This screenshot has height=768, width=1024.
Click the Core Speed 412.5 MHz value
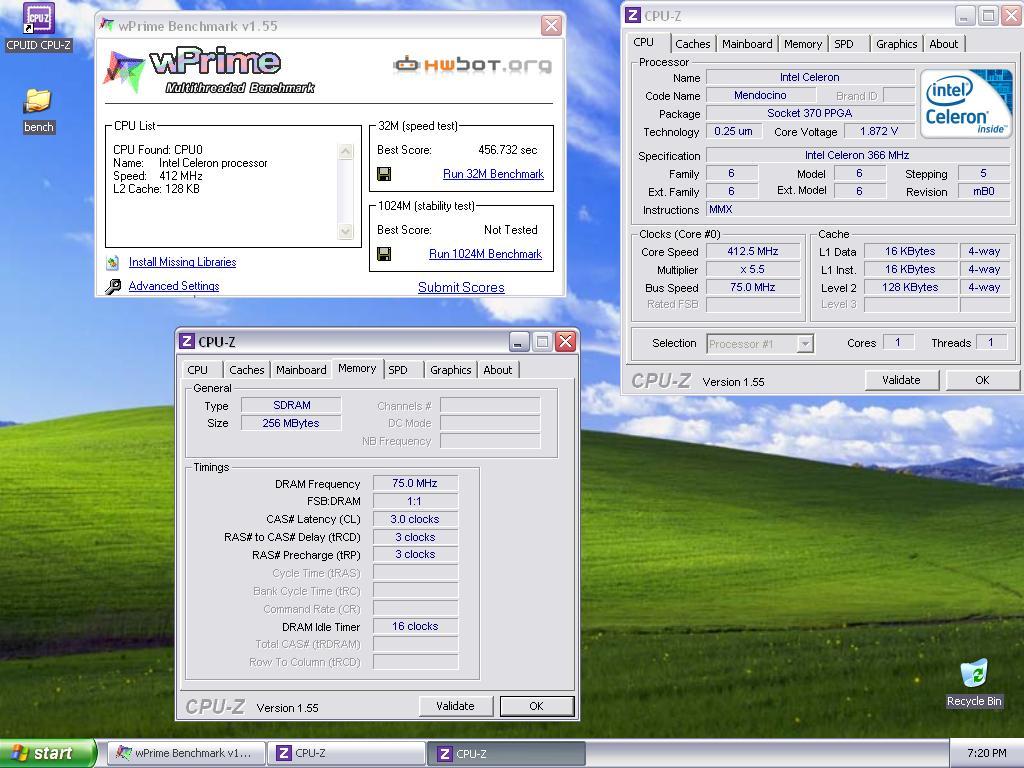coord(753,251)
